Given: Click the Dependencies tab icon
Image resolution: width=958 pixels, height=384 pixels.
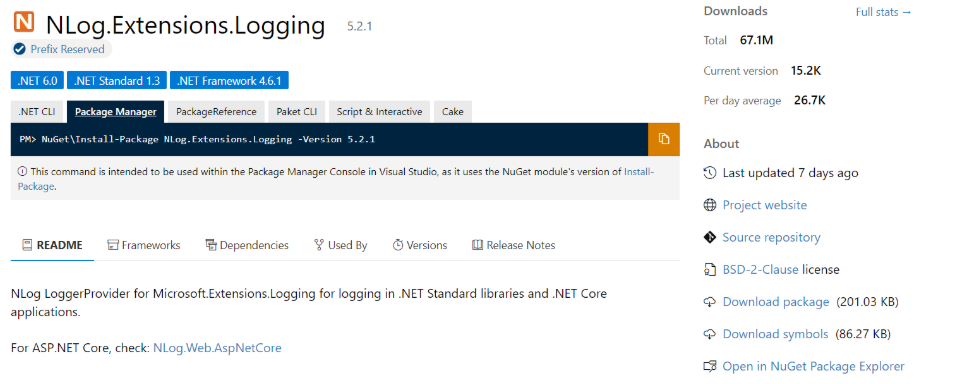Looking at the screenshot, I should click(211, 245).
